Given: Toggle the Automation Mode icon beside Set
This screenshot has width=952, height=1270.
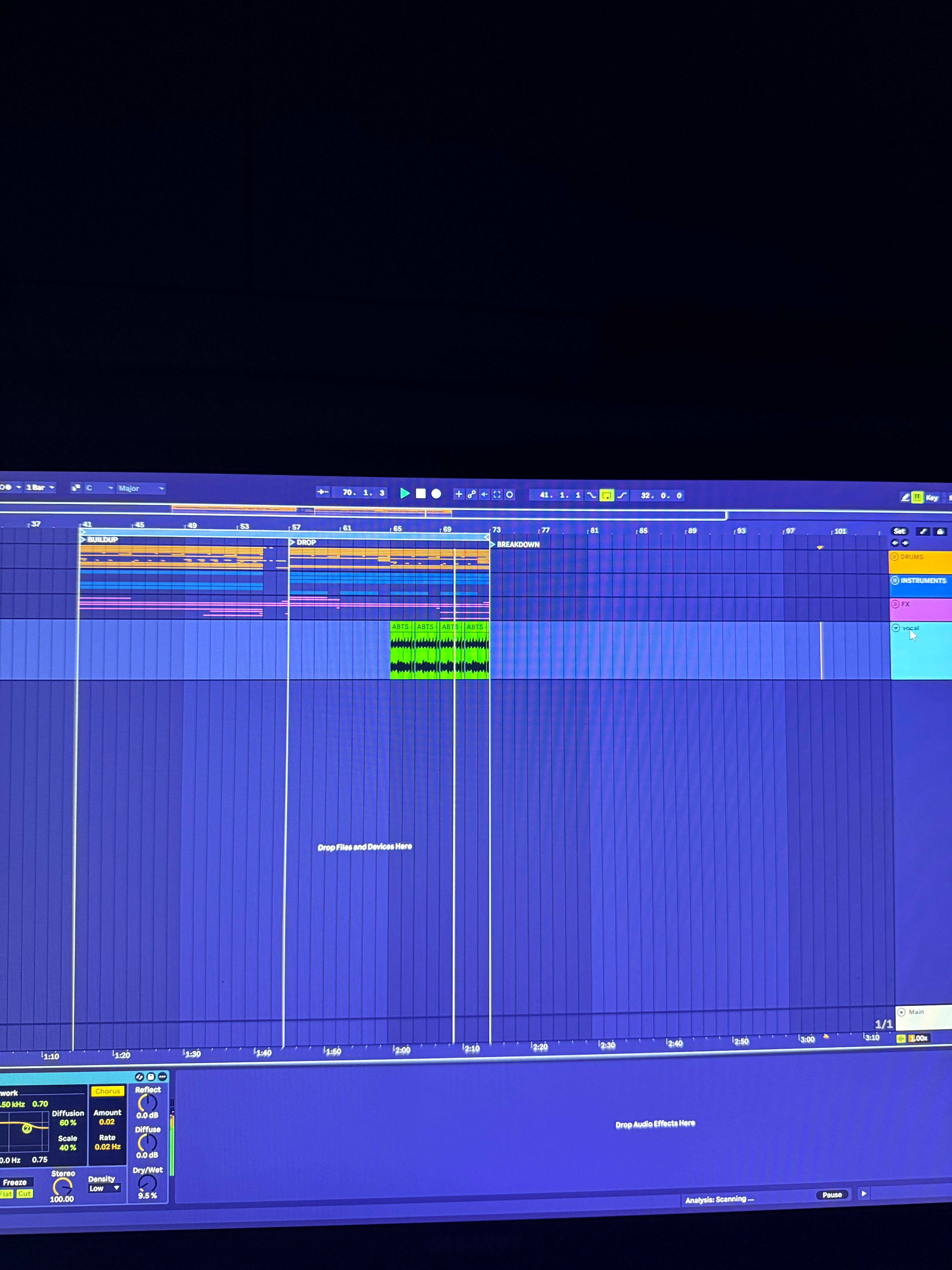Looking at the screenshot, I should [923, 532].
